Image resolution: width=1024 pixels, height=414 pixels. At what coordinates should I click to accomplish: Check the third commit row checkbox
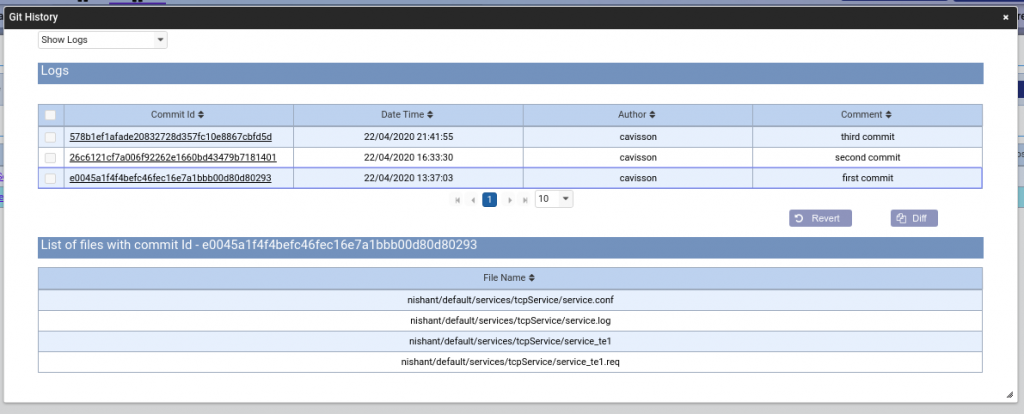[x=50, y=137]
